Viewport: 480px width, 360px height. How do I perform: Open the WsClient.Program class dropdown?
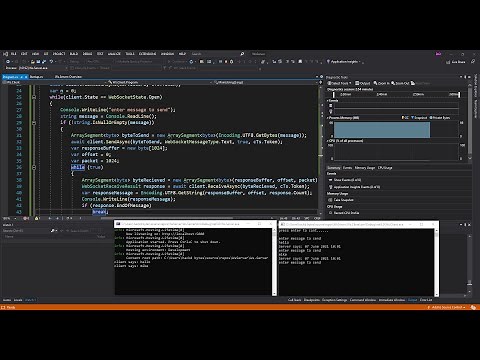(160, 82)
